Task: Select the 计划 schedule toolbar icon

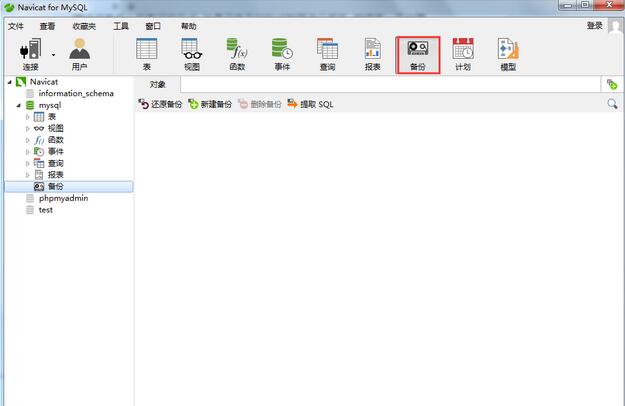Action: 463,55
